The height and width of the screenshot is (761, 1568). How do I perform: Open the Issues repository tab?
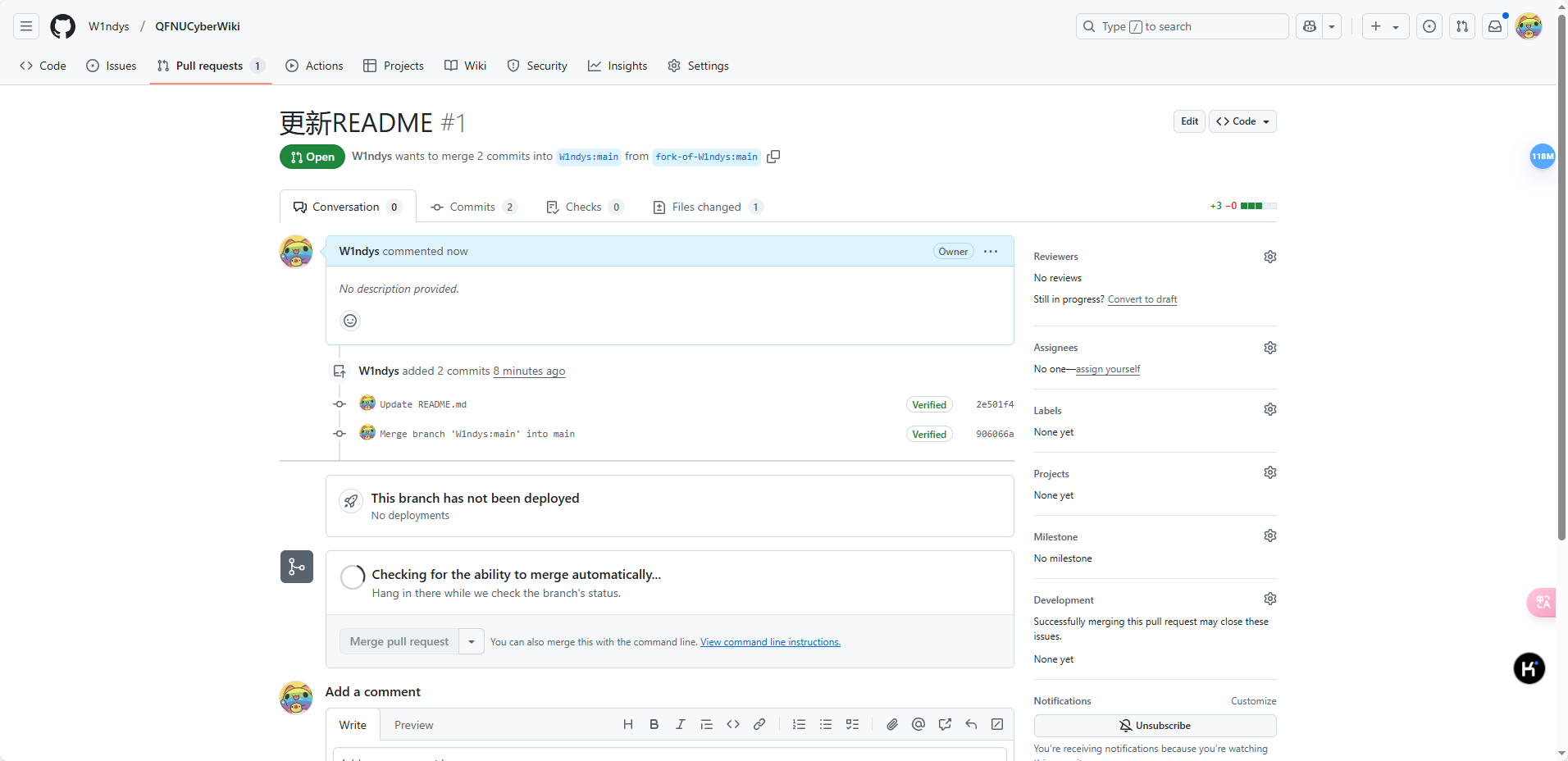pyautogui.click(x=112, y=66)
